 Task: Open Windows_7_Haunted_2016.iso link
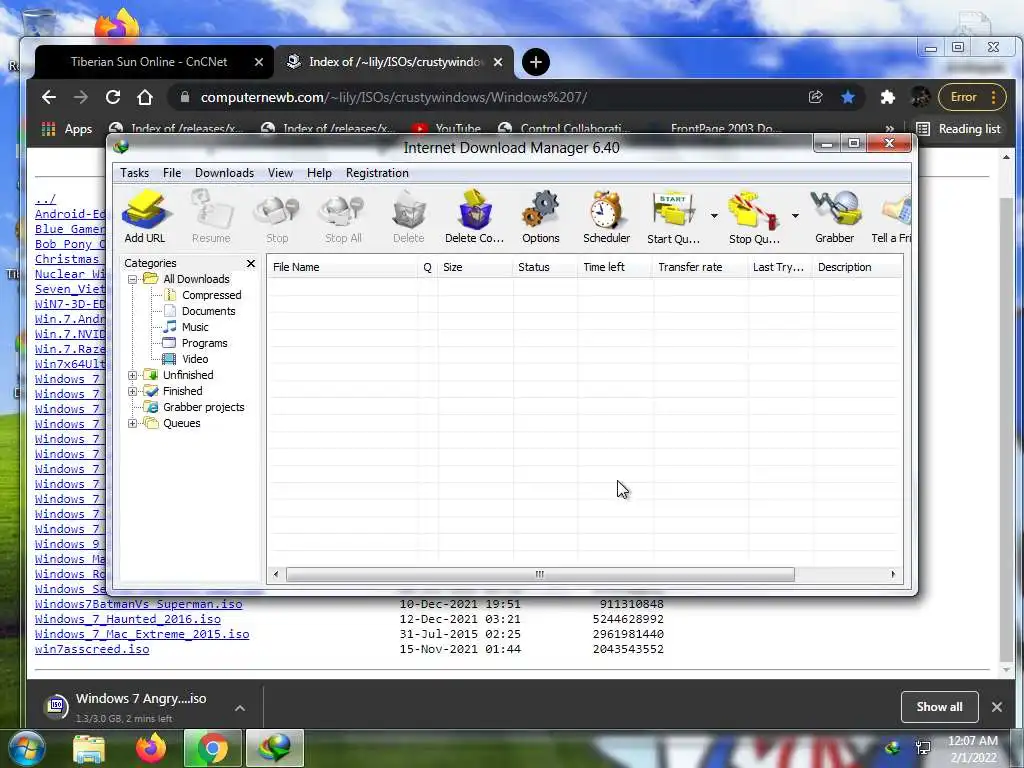click(127, 619)
